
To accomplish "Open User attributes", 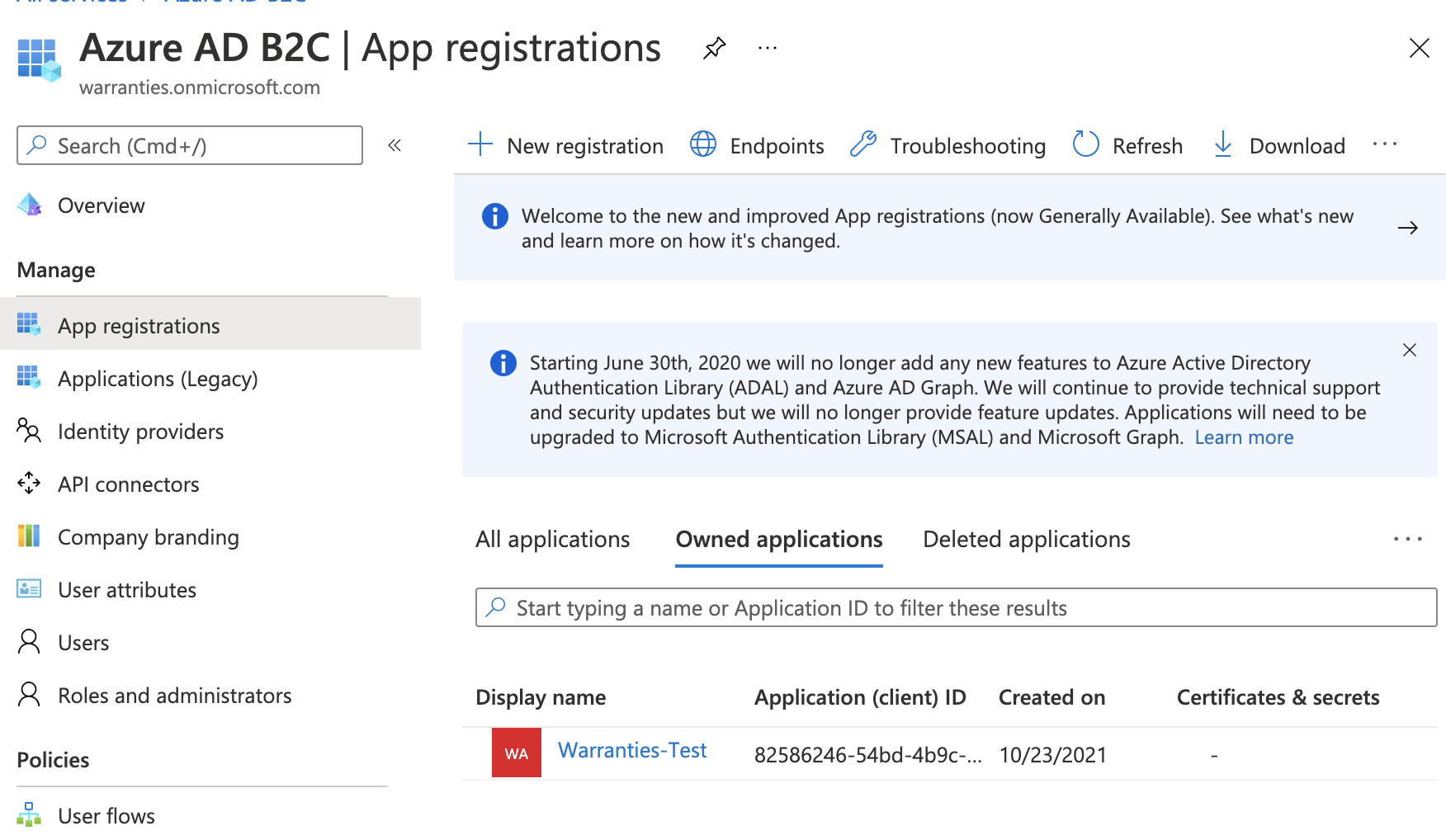I will pos(127,590).
